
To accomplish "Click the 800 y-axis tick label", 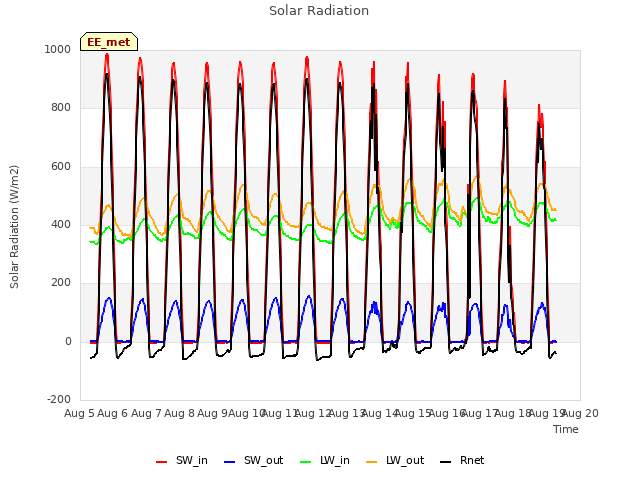I will click(x=61, y=108).
